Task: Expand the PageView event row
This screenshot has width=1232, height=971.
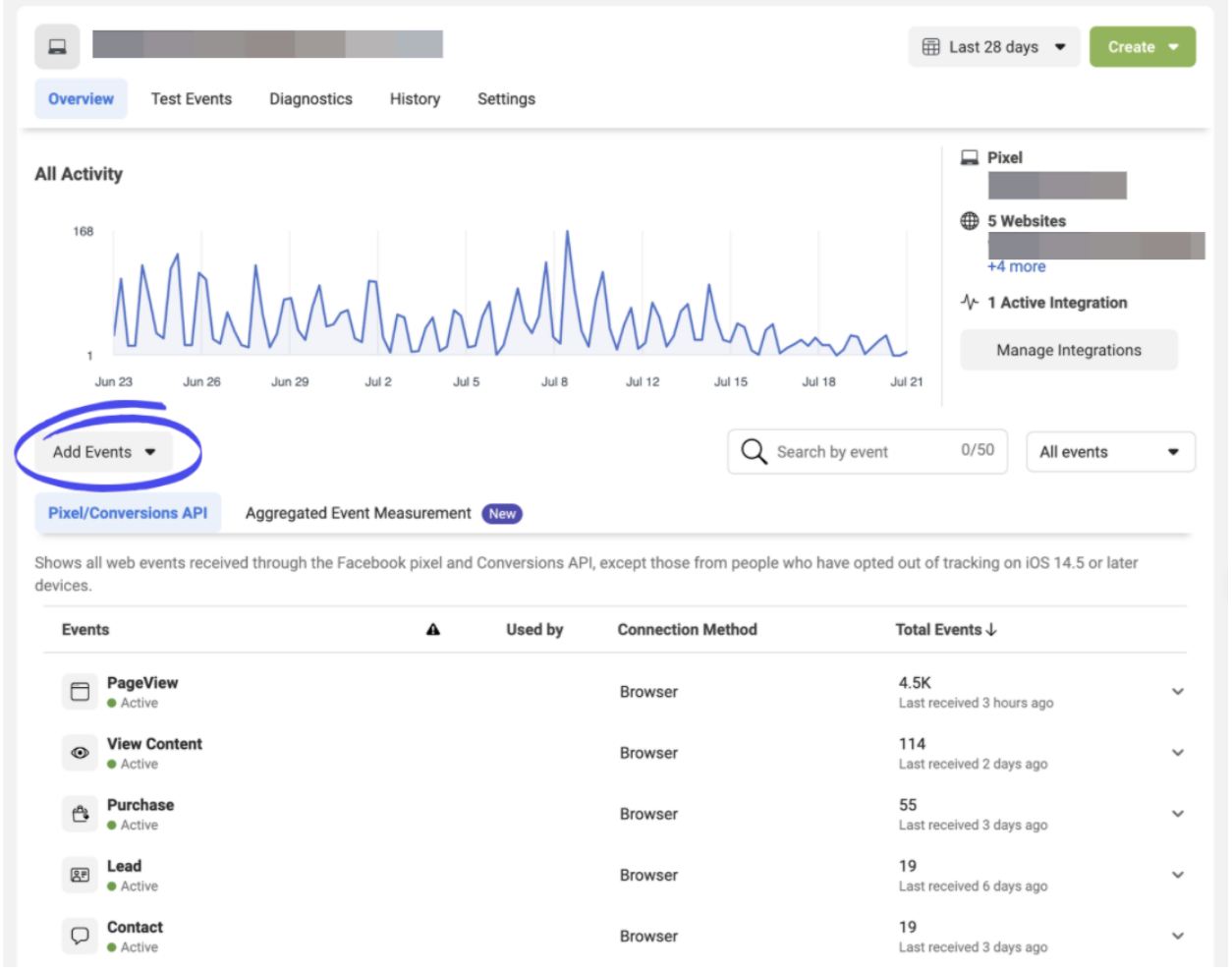Action: click(1178, 692)
